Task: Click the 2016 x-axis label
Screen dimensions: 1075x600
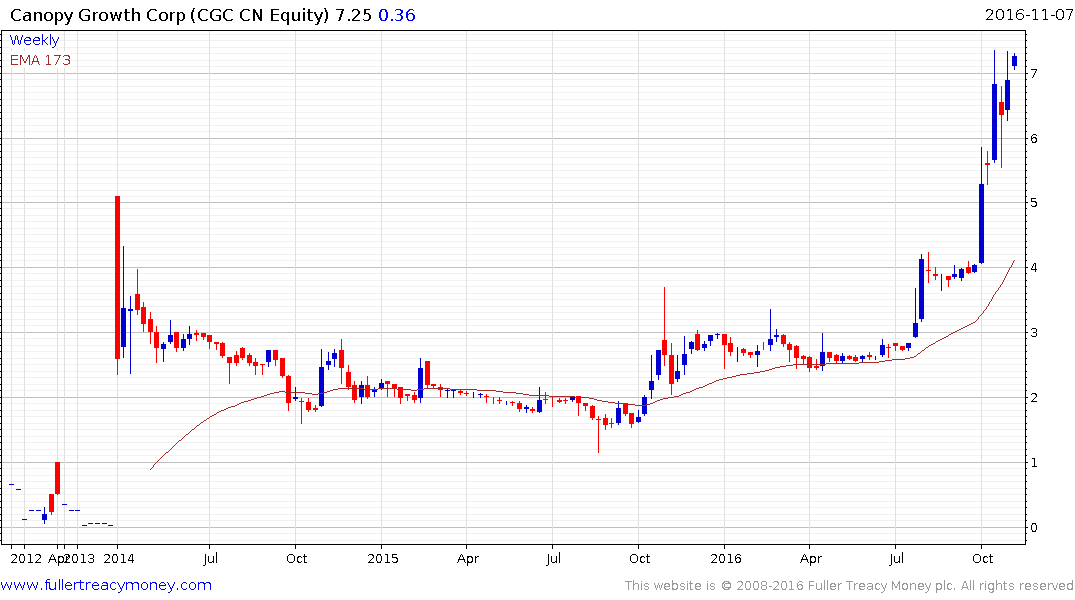Action: (725, 559)
